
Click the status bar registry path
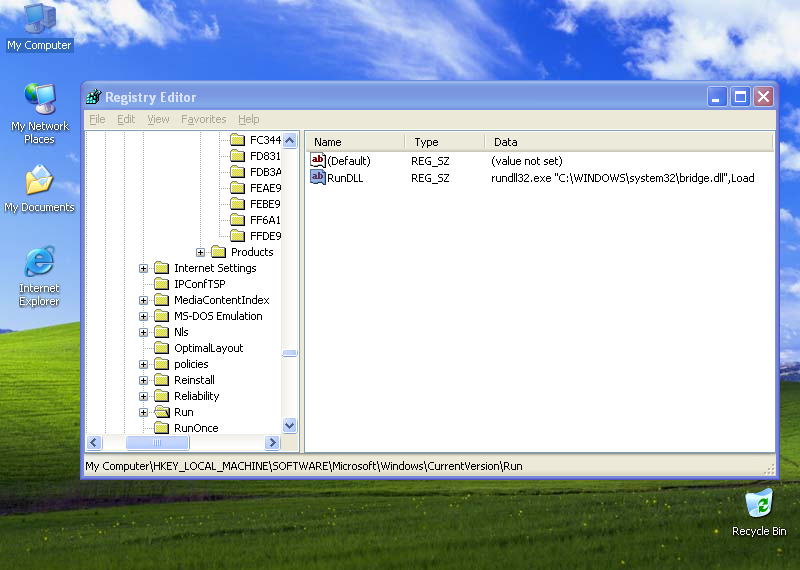coord(304,466)
